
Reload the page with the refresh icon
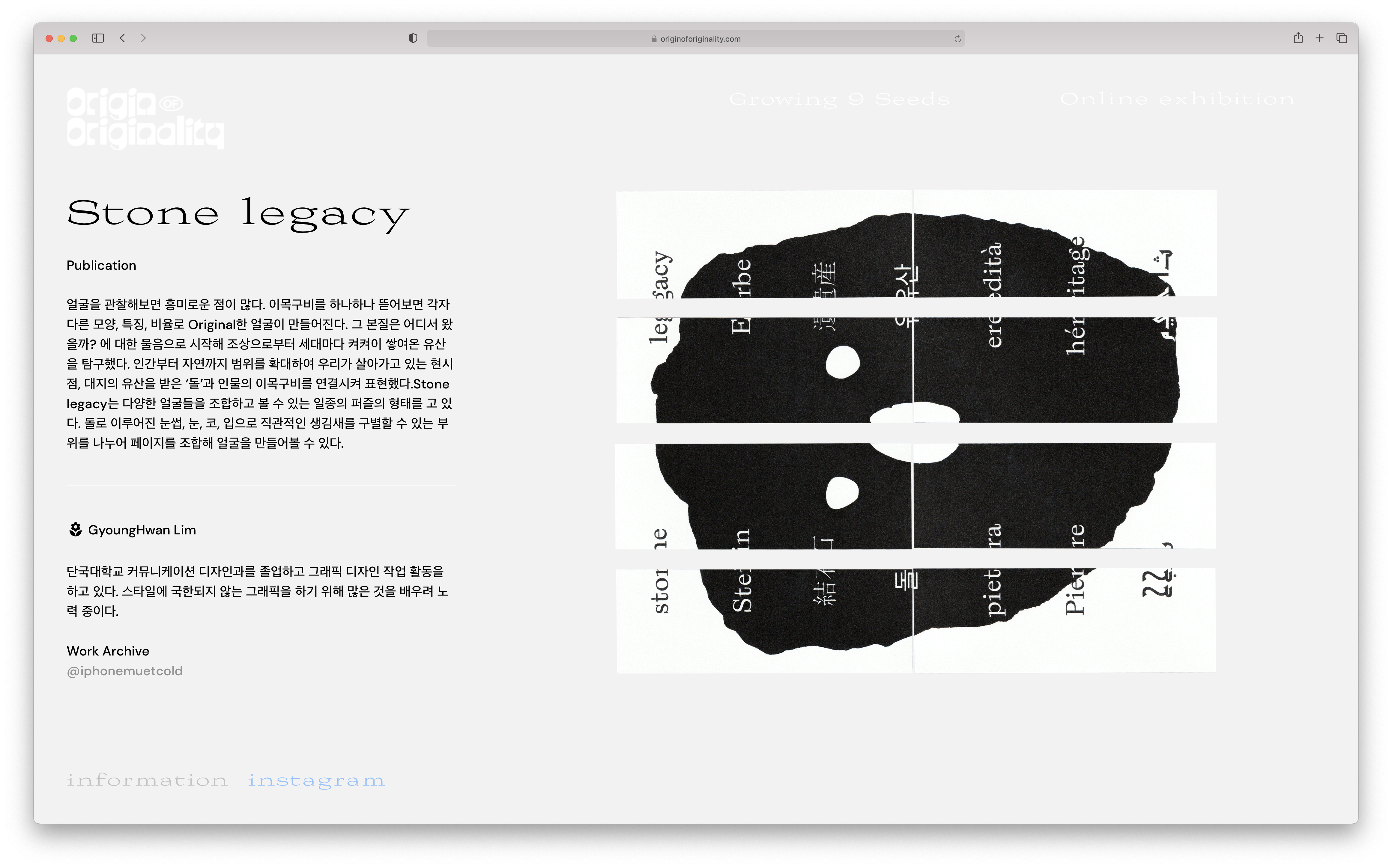pos(957,38)
